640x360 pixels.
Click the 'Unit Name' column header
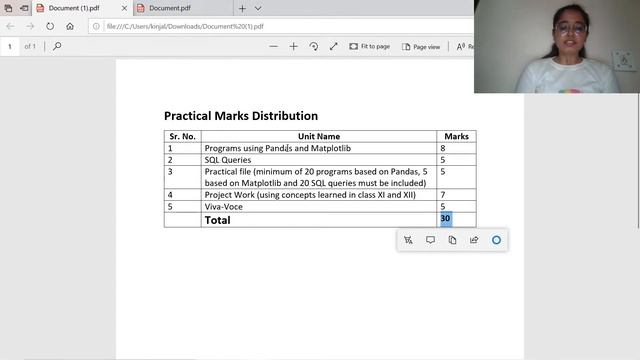(x=319, y=136)
